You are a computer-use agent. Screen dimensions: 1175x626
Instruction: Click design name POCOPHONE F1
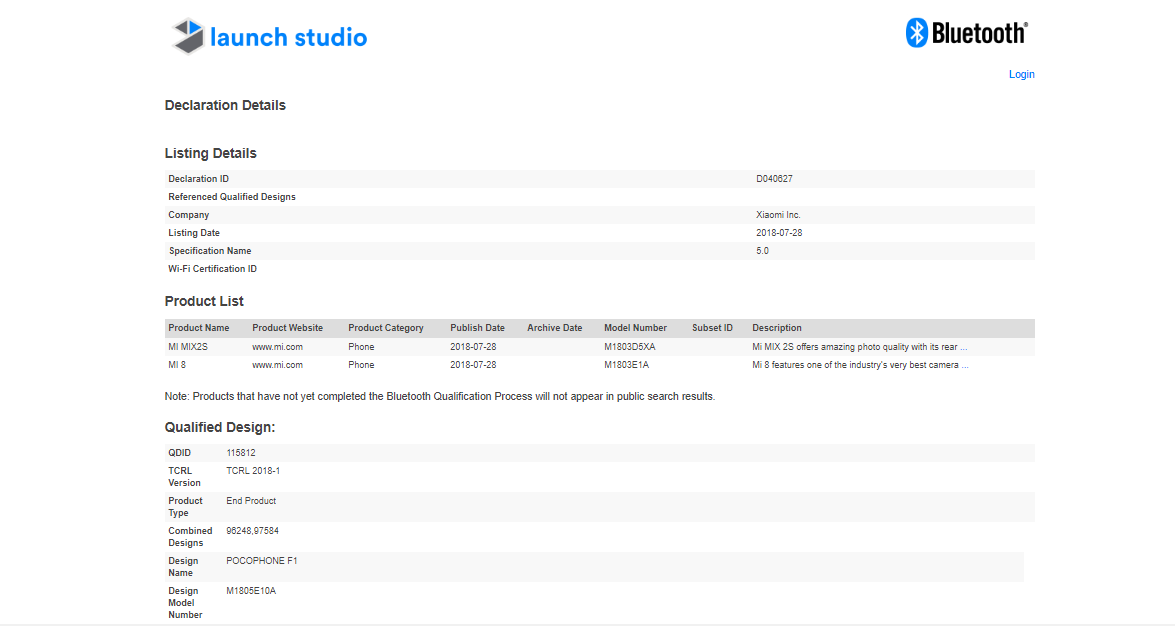(x=262, y=562)
